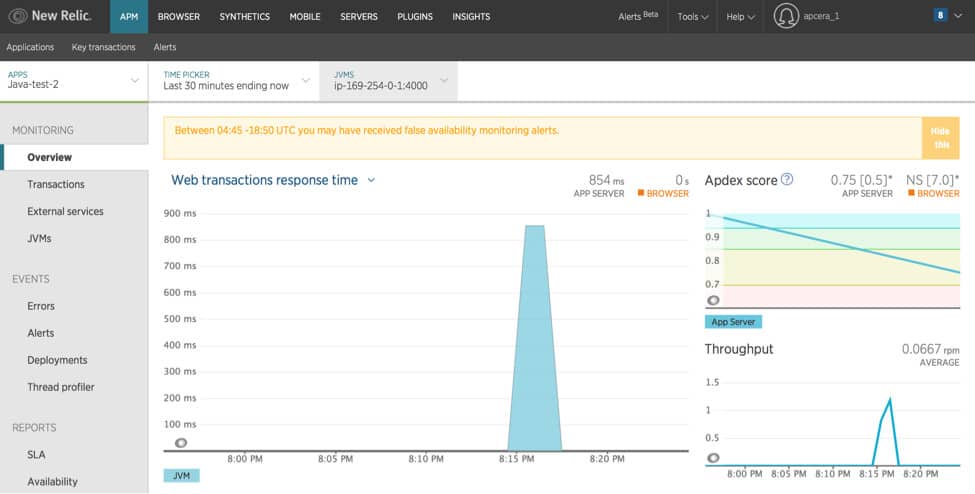
Task: Open the Tools menu
Action: click(693, 17)
